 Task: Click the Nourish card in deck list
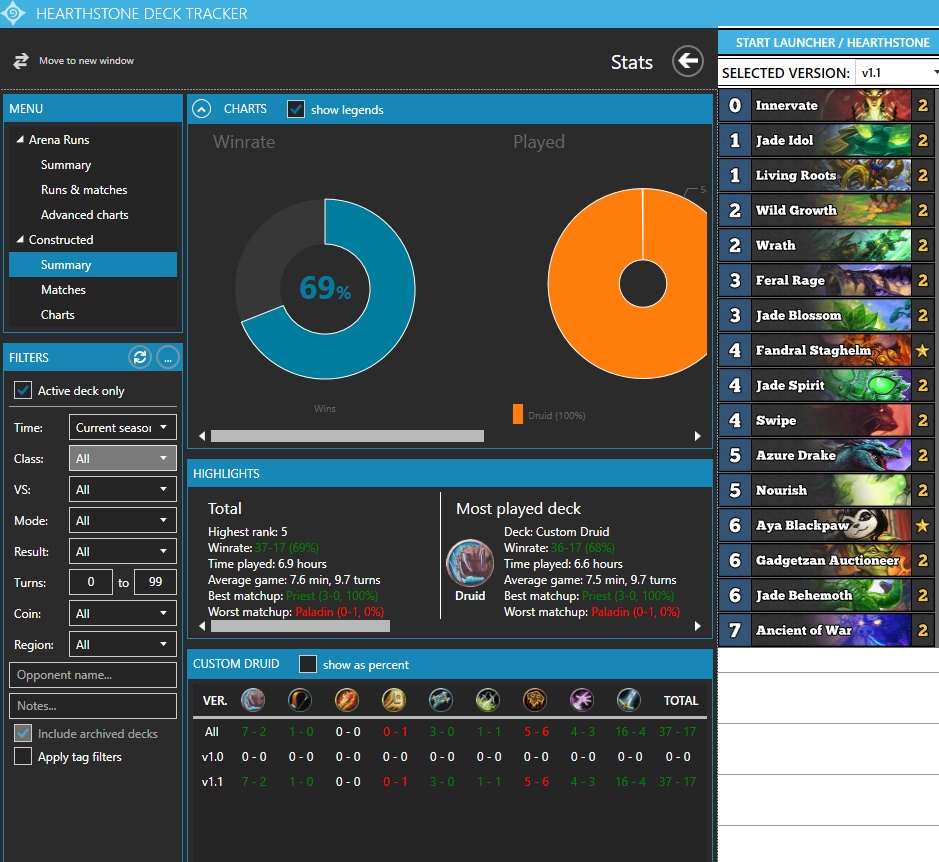click(826, 490)
